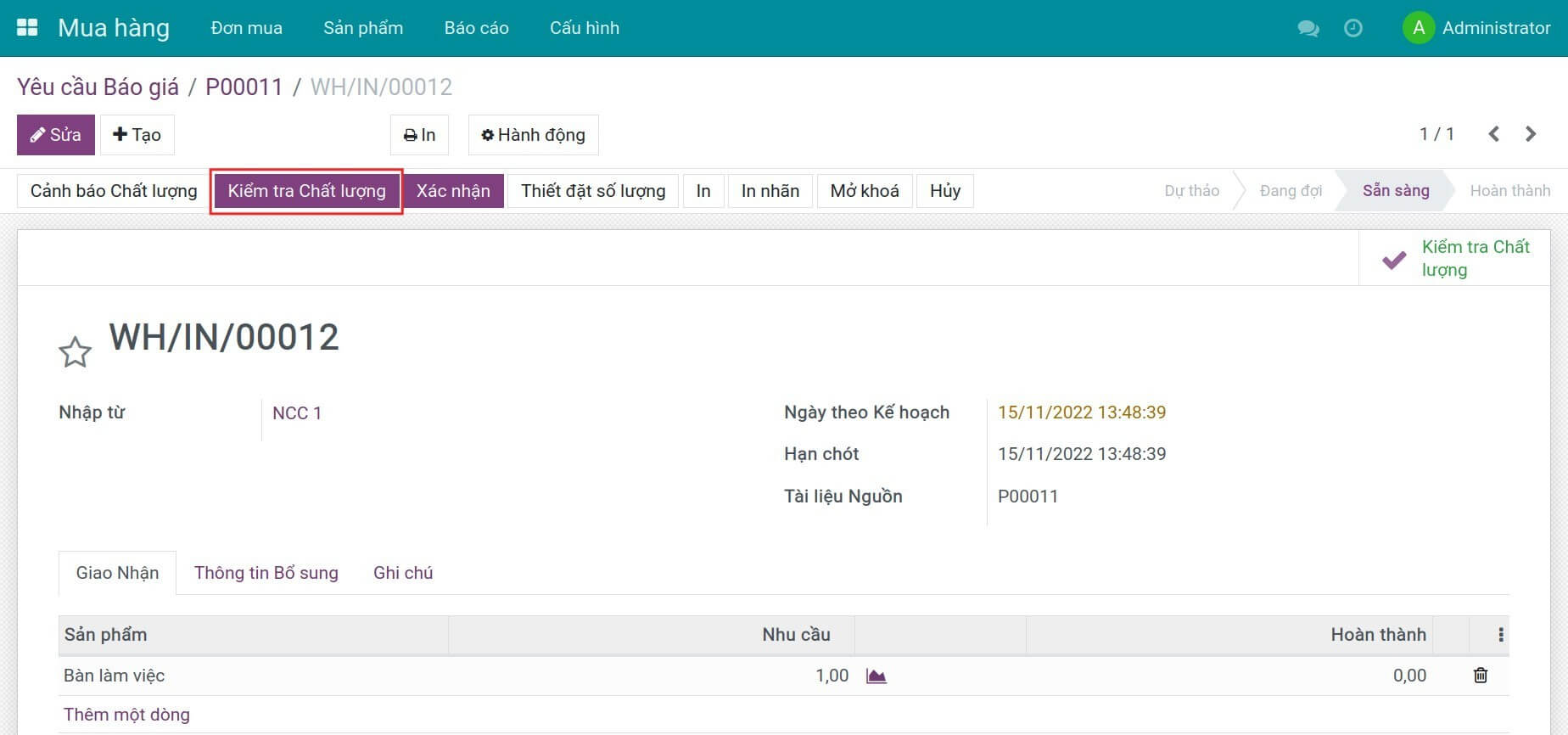Viewport: 1568px width, 735px height.
Task: Switch to the Thông tin Bổ sung tab
Action: coord(266,573)
